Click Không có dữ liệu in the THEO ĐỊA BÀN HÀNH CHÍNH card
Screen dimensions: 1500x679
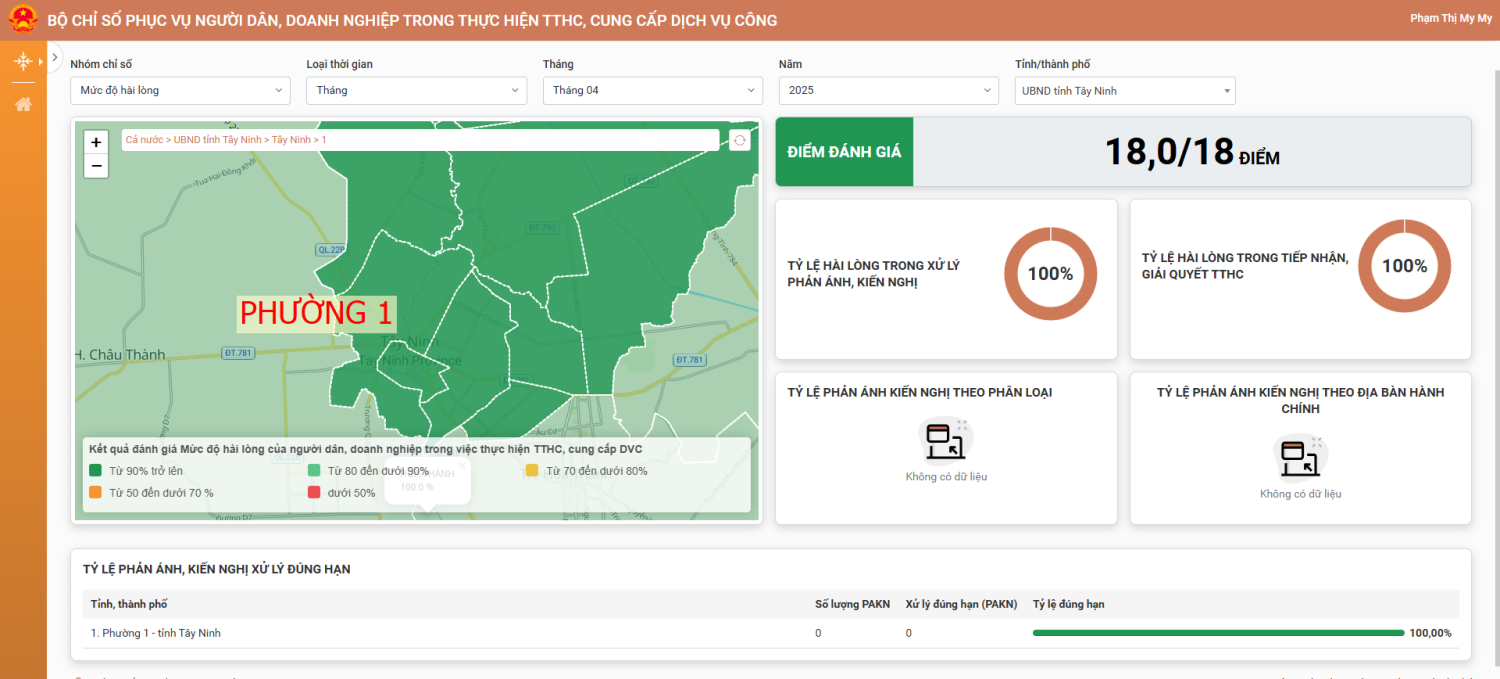point(1300,494)
